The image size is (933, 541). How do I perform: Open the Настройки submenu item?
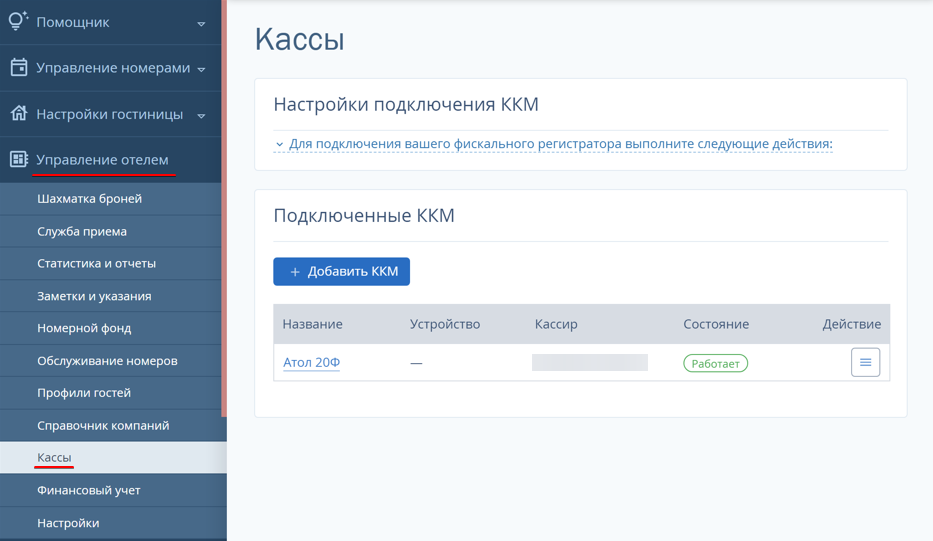(113, 523)
